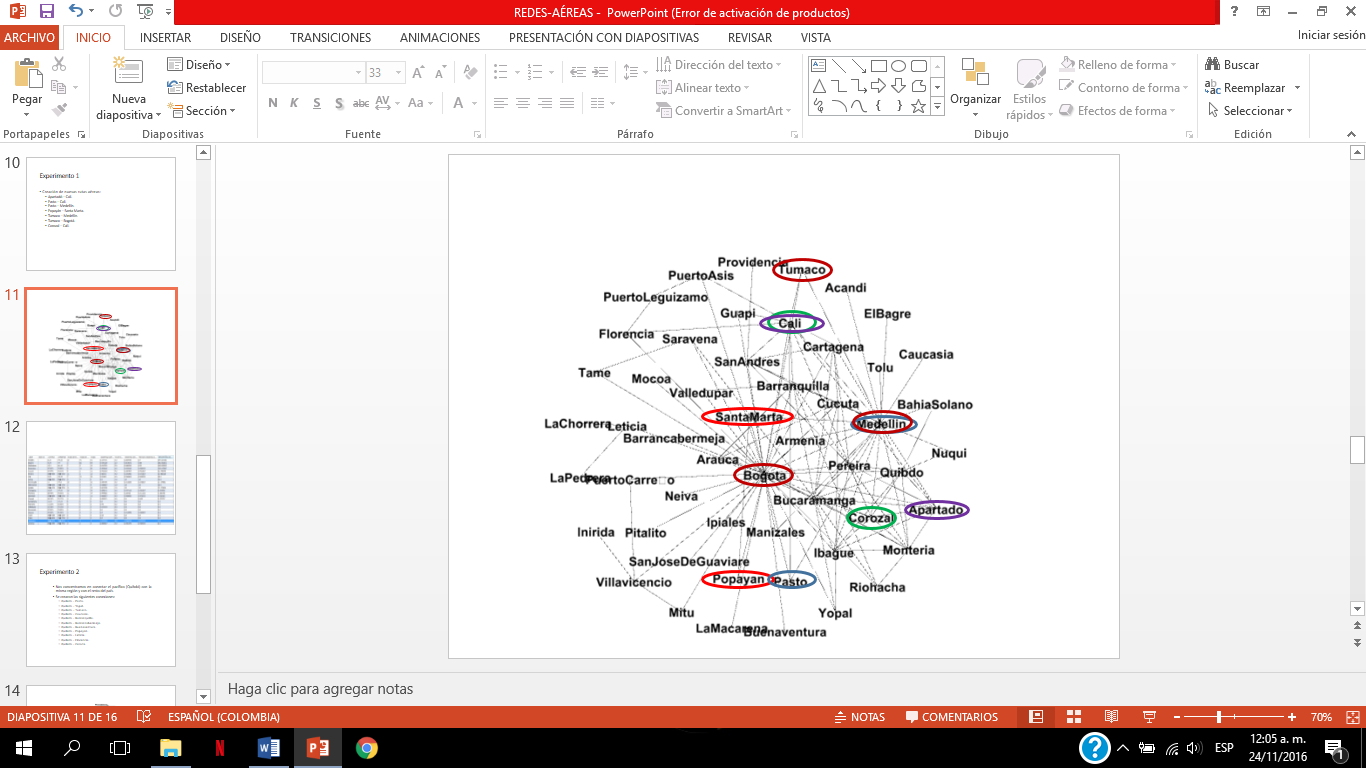Open Dirección del texto dropdown

click(720, 65)
